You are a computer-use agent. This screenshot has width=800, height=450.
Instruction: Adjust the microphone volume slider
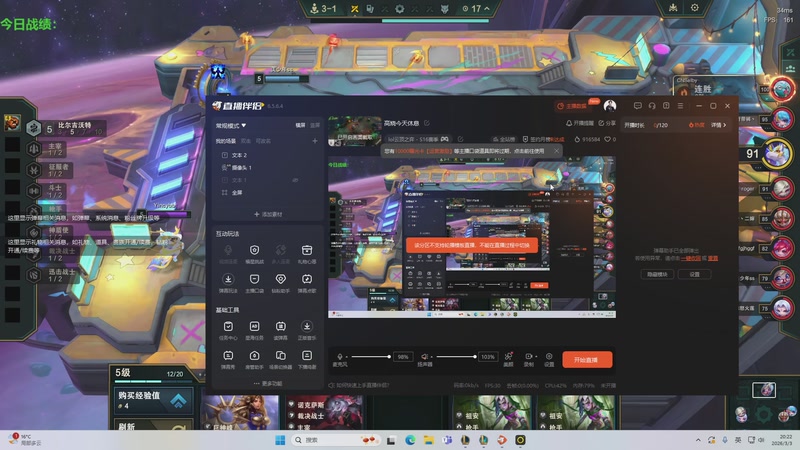click(x=370, y=357)
